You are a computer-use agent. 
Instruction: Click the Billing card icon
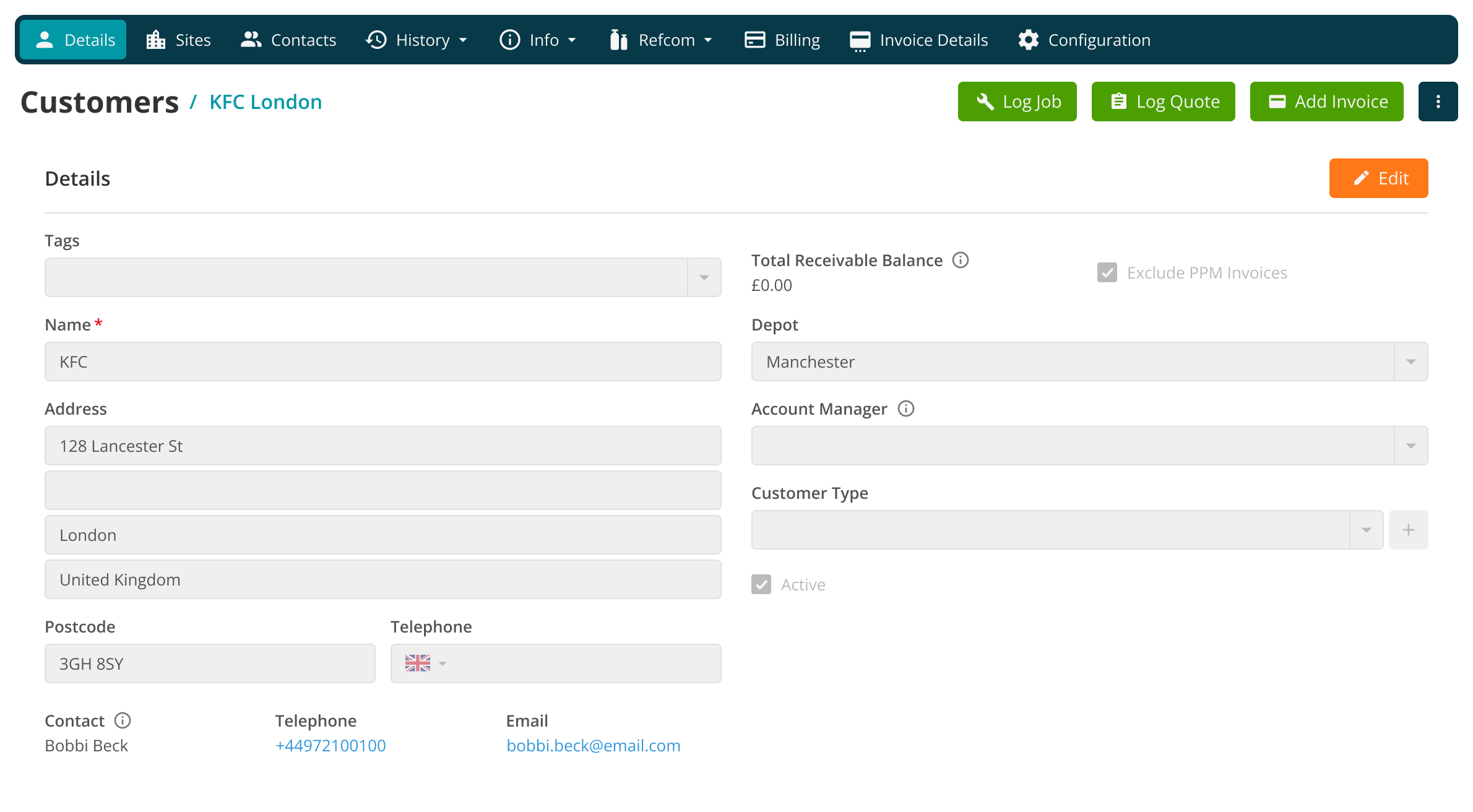coord(755,40)
